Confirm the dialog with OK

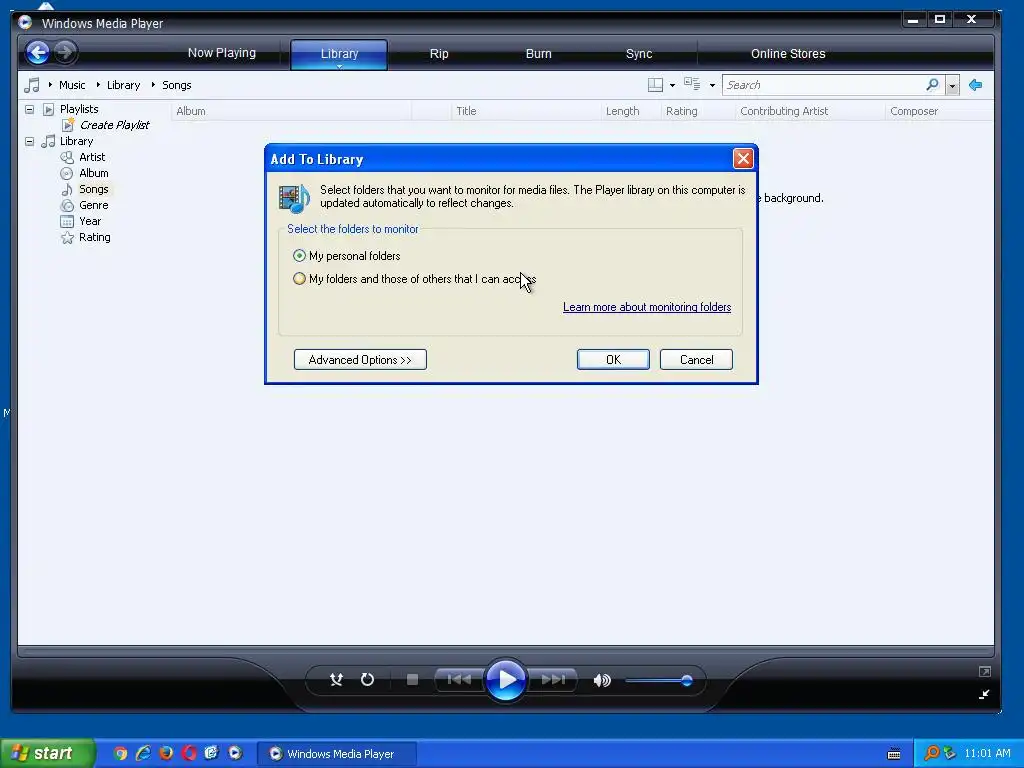point(613,360)
